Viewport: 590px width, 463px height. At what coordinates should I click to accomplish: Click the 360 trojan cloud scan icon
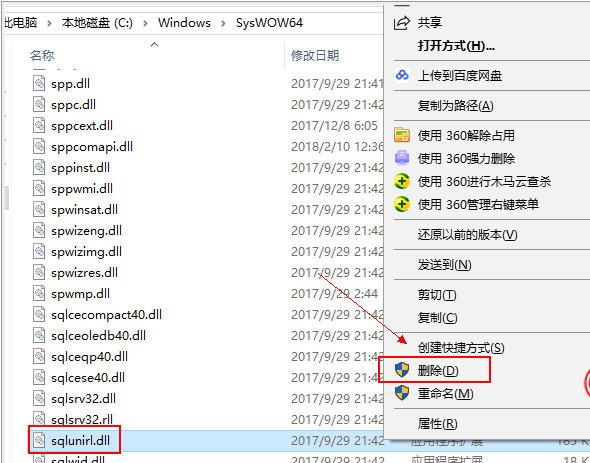[401, 181]
